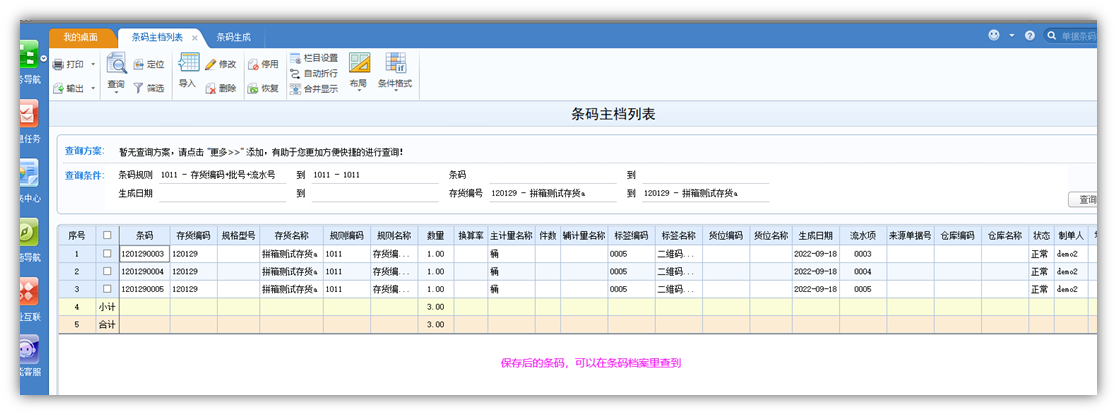The image size is (1117, 415).
Task: Select the 条码主档列表 tab
Action: coord(157,38)
